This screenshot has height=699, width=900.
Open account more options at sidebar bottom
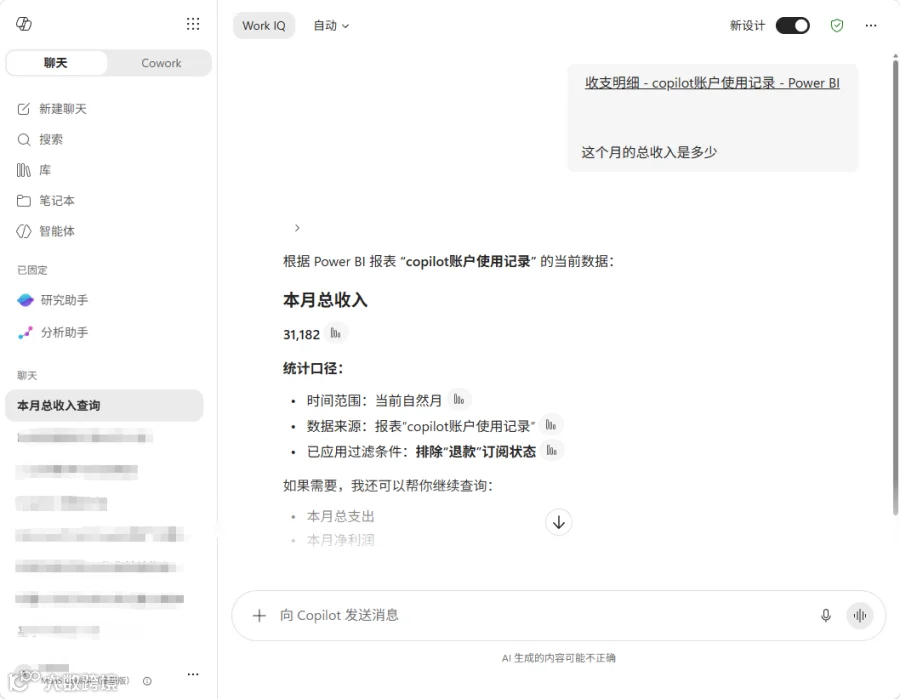point(193,674)
